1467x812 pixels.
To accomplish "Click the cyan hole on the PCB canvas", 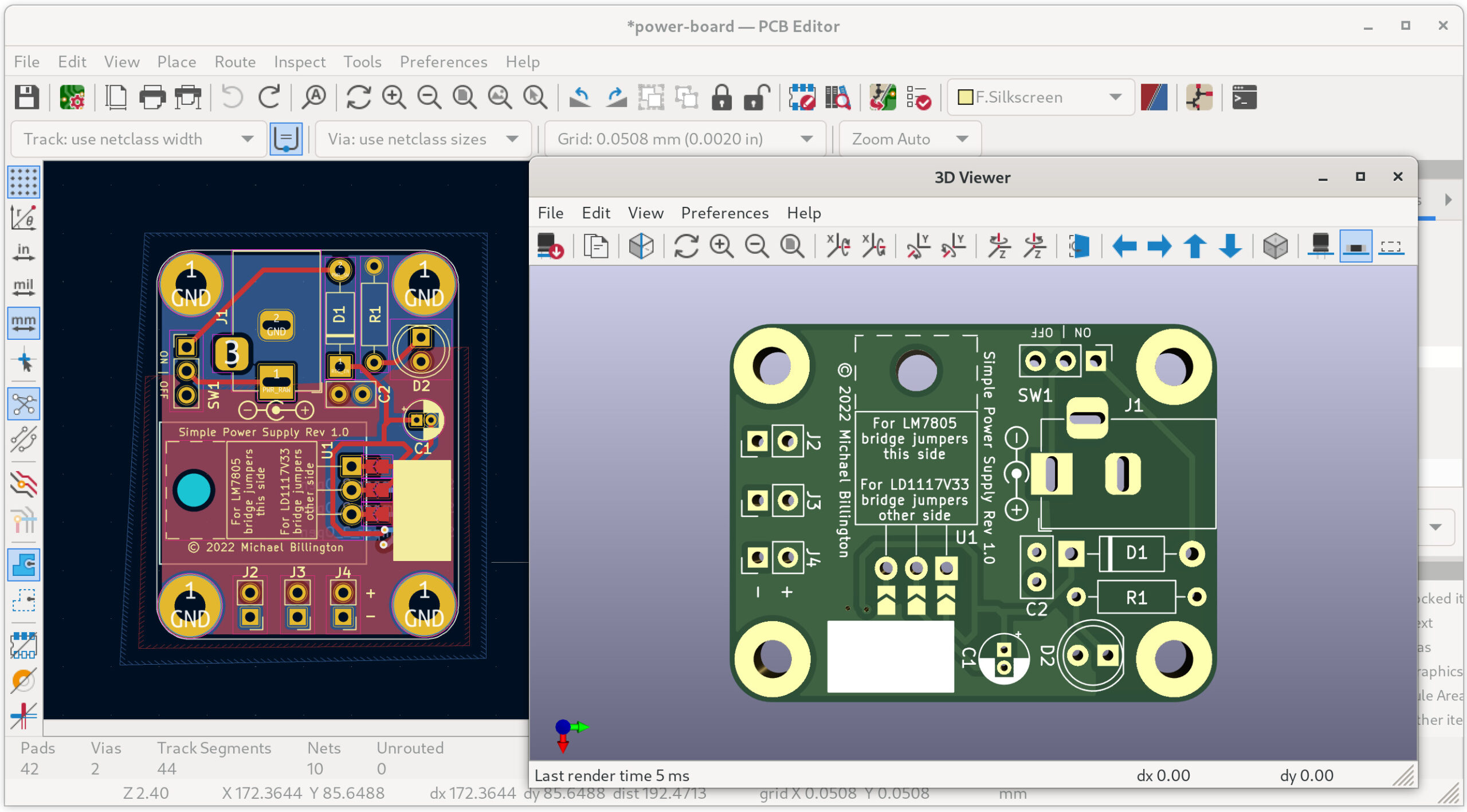I will click(x=194, y=491).
